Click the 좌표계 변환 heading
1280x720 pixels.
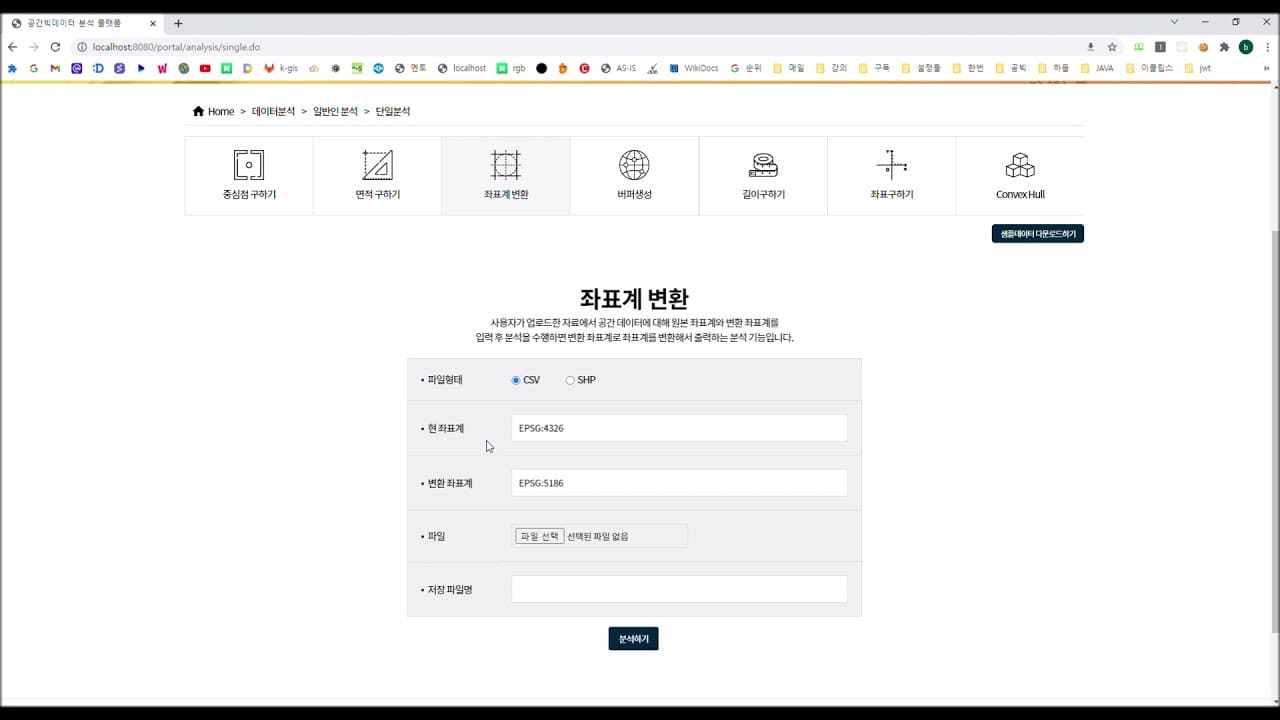tap(634, 298)
